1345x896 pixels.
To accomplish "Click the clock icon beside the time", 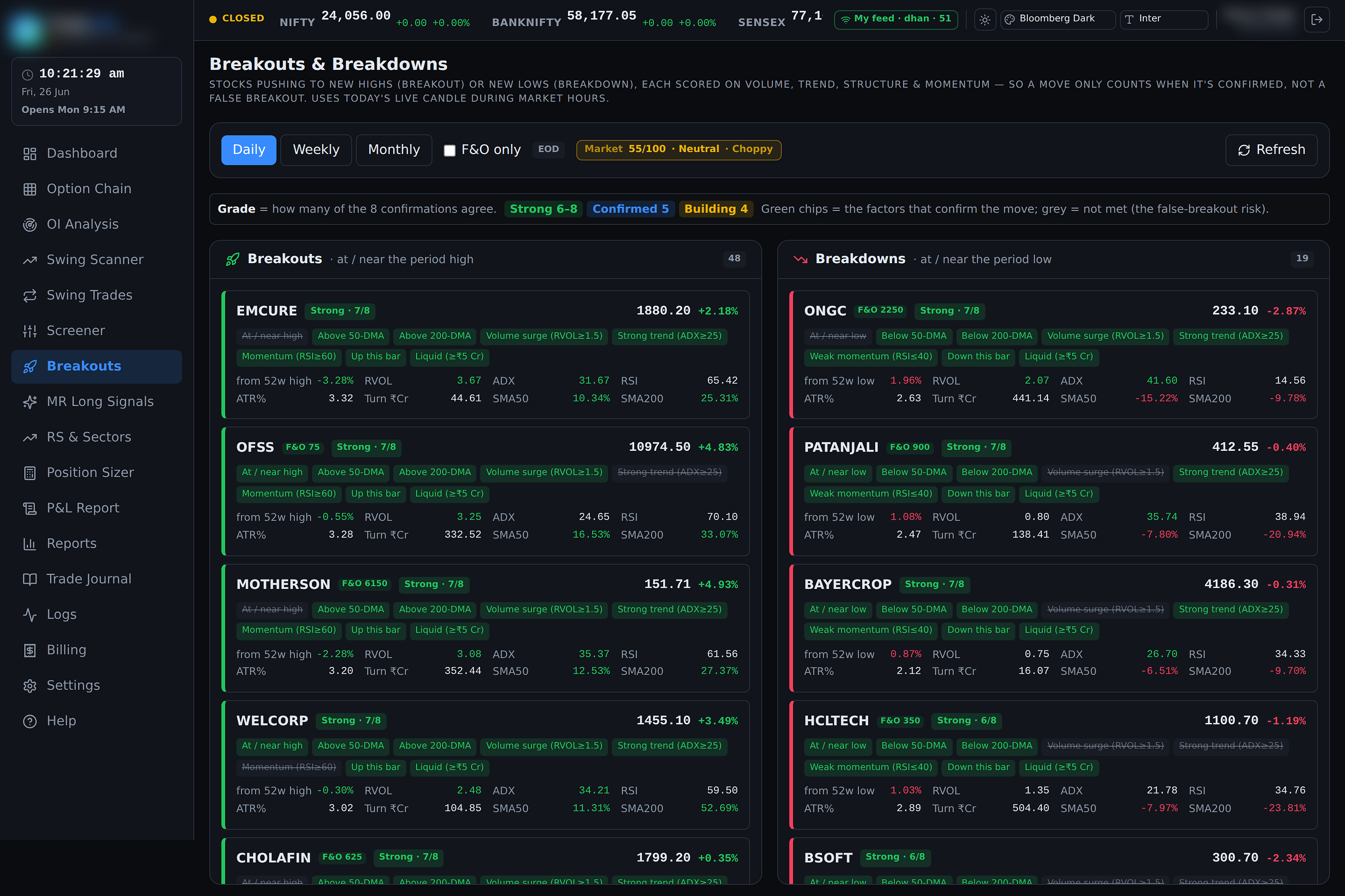I will (x=27, y=74).
